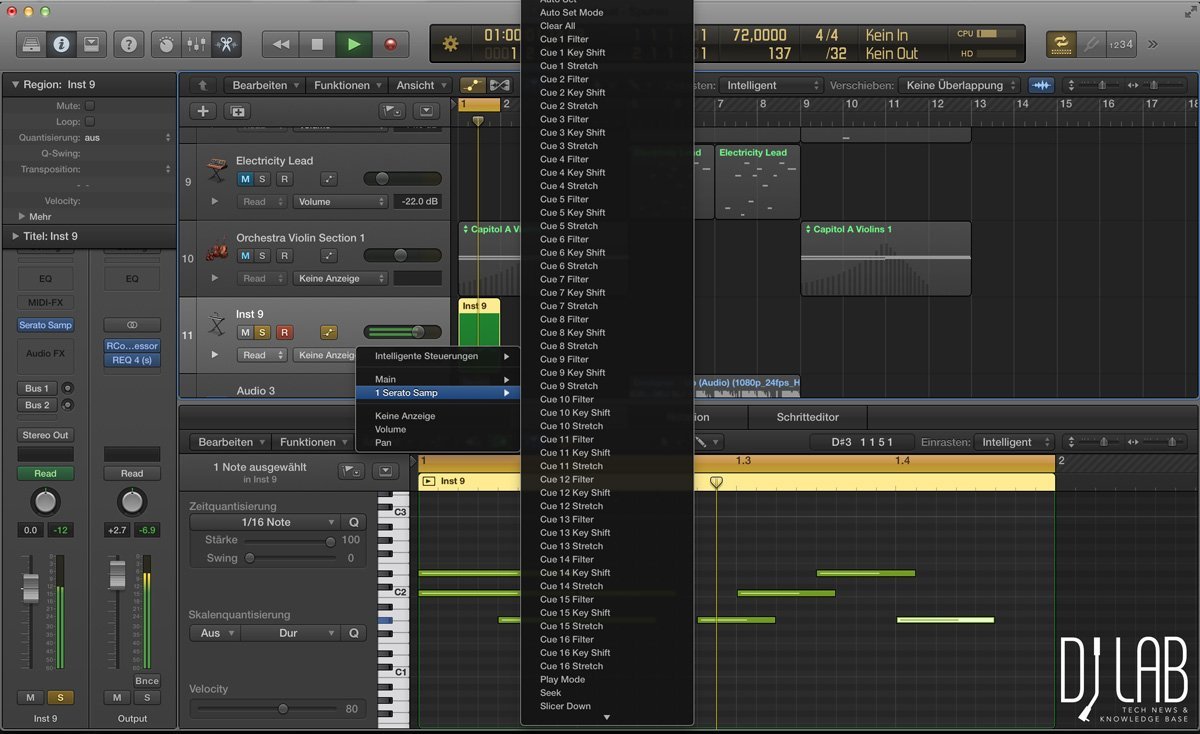The height and width of the screenshot is (734, 1200).
Task: Enable the Loop checkbox for the region
Action: [90, 122]
